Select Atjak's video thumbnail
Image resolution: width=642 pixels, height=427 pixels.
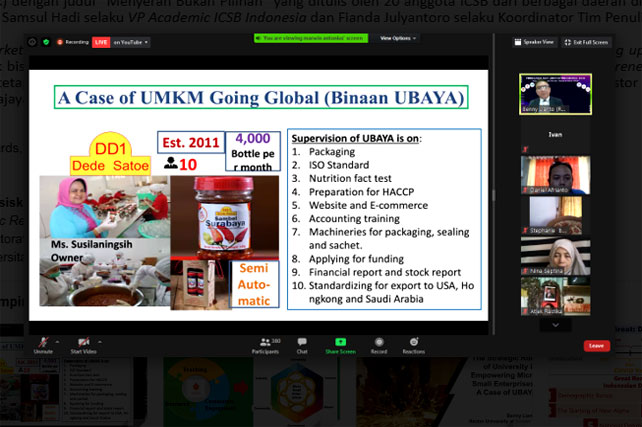555,296
